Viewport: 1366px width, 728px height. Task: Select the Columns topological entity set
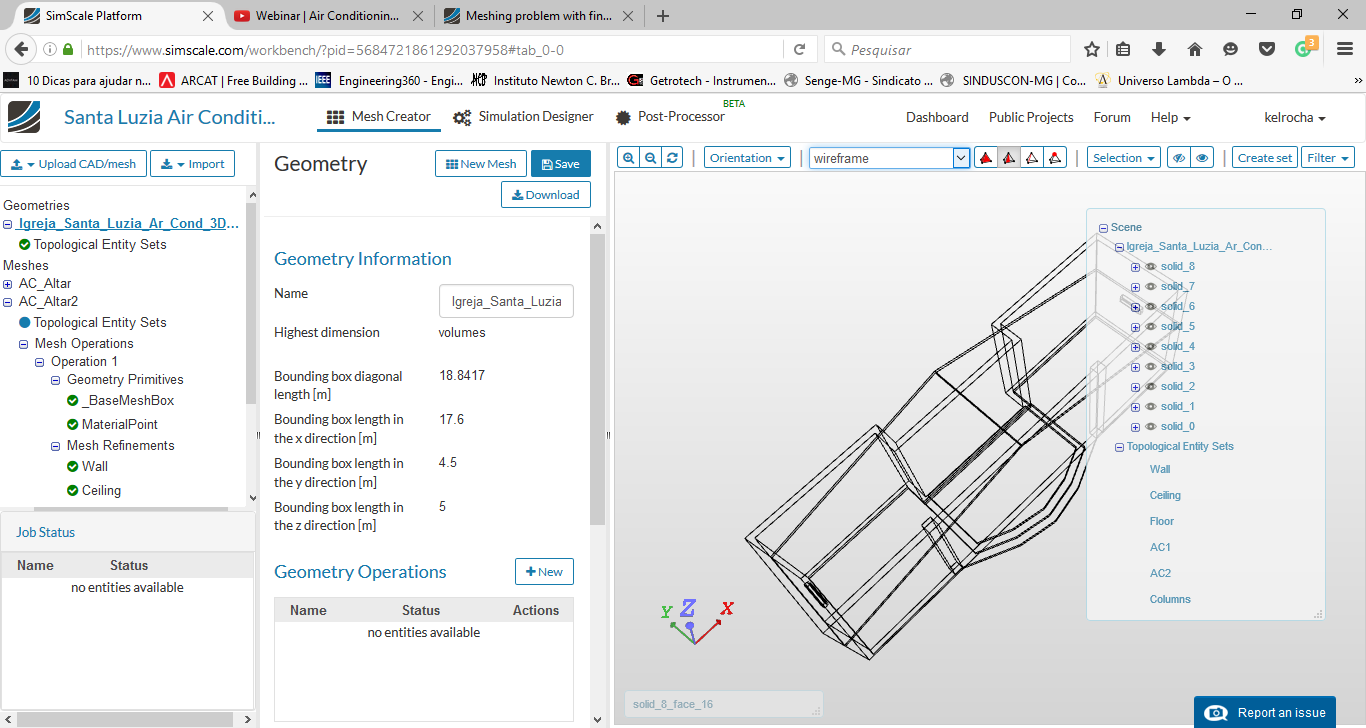[x=1170, y=600]
